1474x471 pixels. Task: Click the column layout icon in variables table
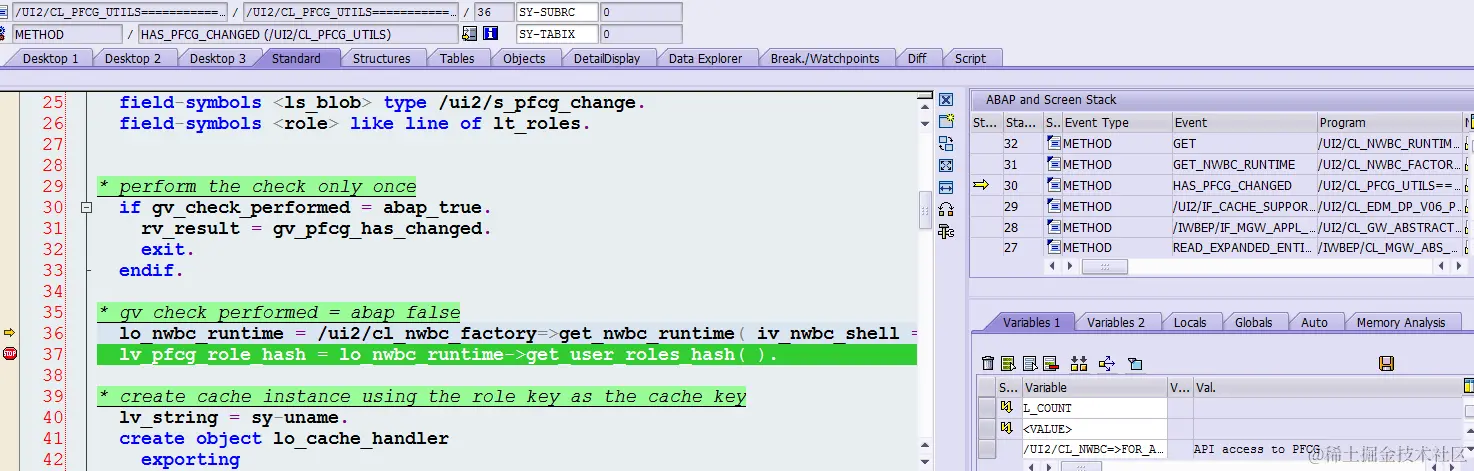[x=1468, y=386]
